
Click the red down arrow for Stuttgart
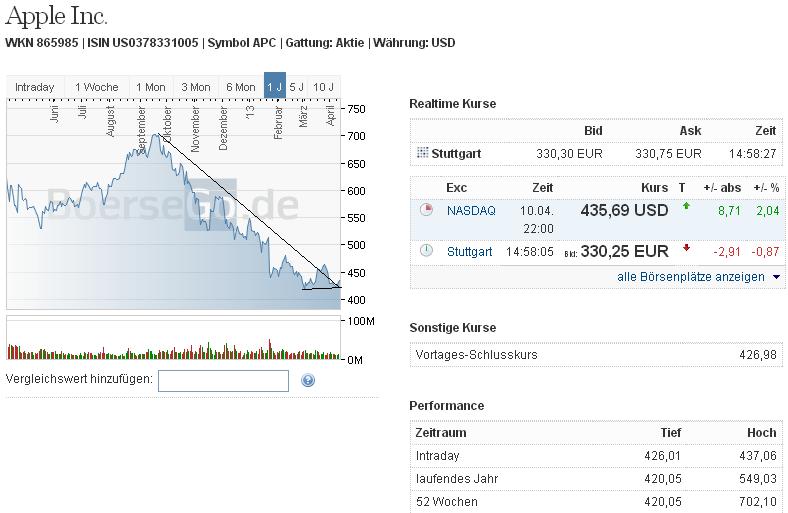point(685,247)
